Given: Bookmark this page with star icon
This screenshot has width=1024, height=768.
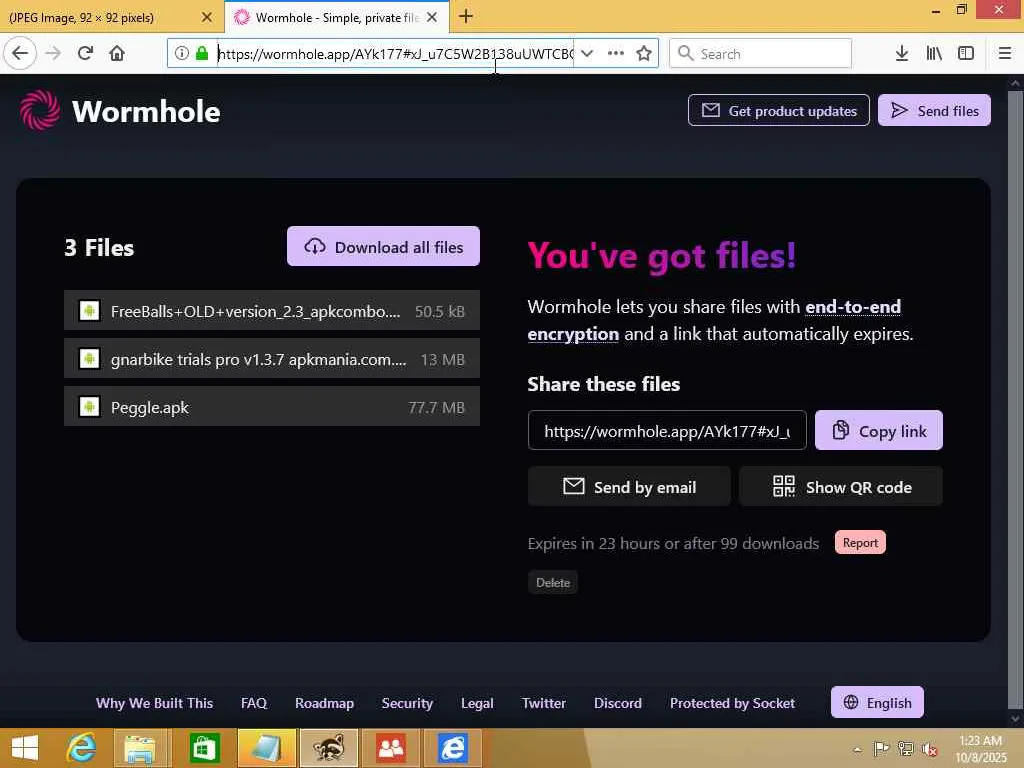Looking at the screenshot, I should point(644,54).
